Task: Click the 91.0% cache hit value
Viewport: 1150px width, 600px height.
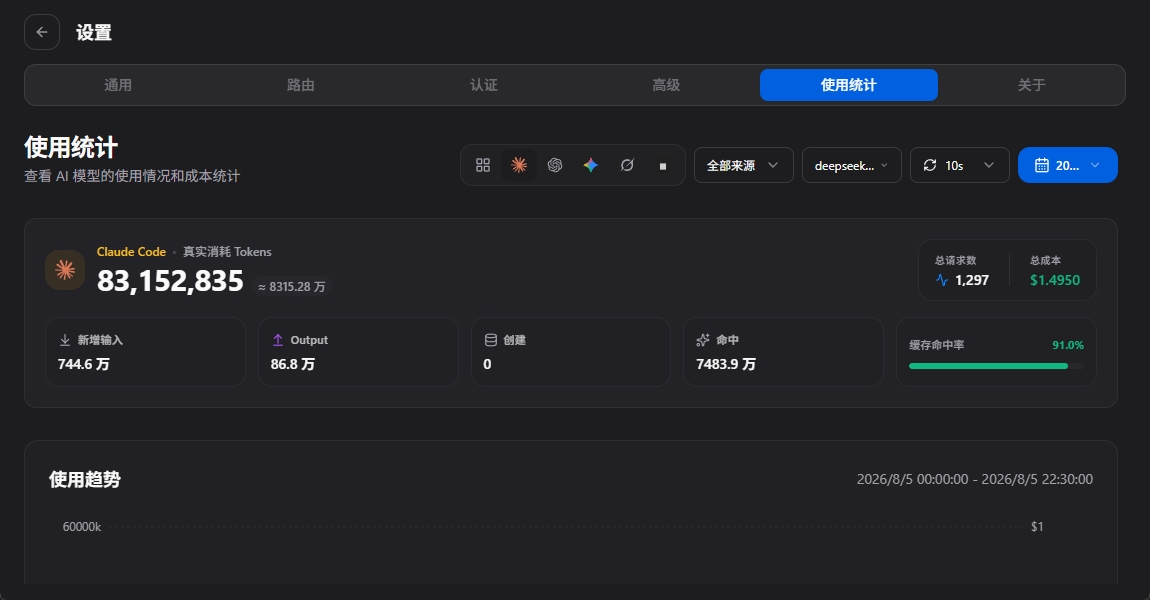Action: point(1068,345)
